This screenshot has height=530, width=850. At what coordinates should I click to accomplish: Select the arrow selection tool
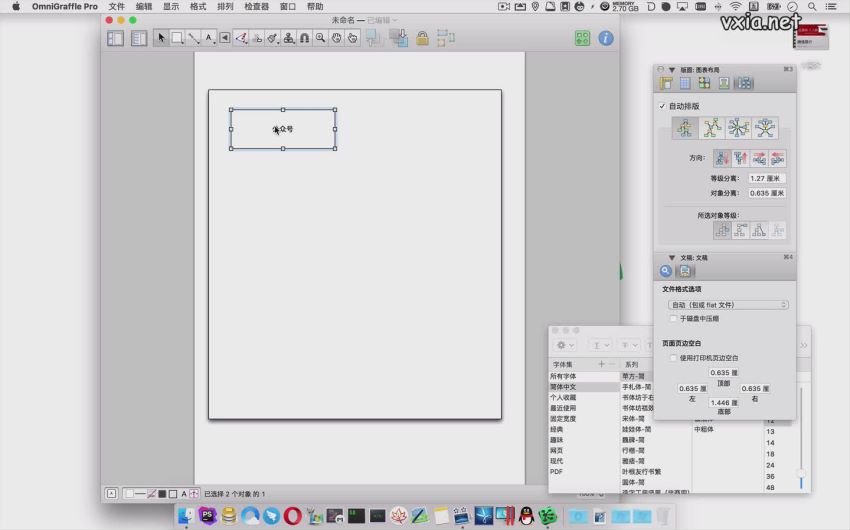point(161,38)
